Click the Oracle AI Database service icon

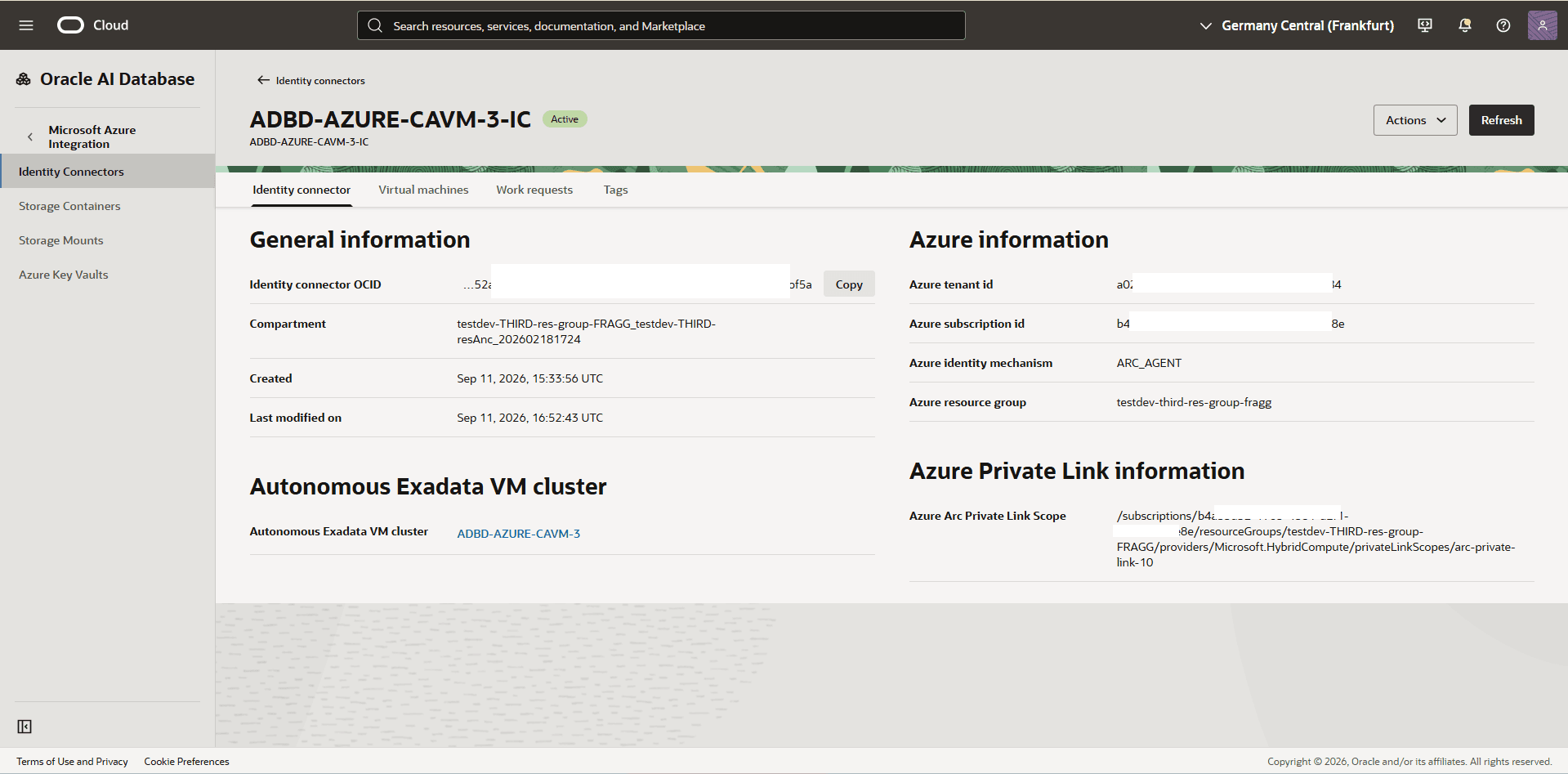click(24, 79)
